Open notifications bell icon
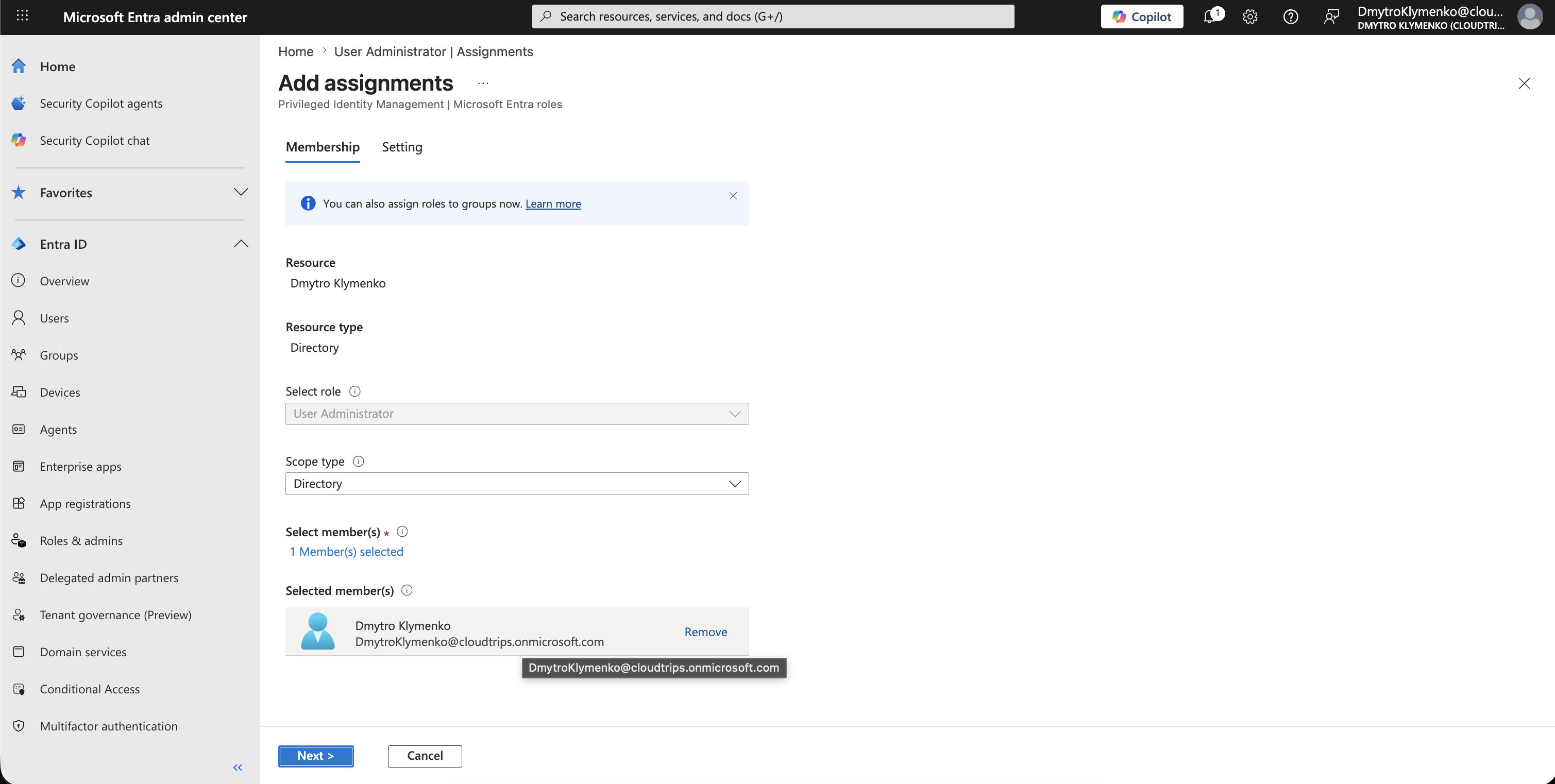 point(1211,16)
